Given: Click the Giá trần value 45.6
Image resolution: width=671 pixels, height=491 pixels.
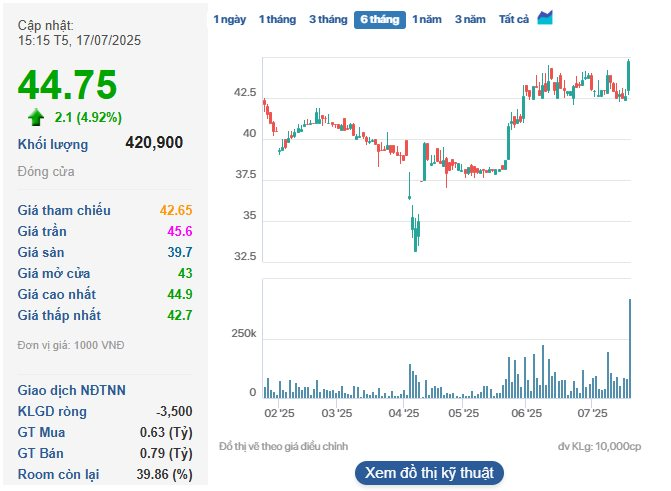Looking at the screenshot, I should click(x=180, y=231).
